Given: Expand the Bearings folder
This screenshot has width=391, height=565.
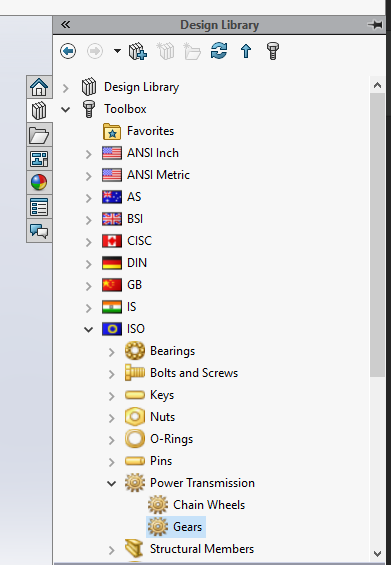Looking at the screenshot, I should click(x=112, y=352).
